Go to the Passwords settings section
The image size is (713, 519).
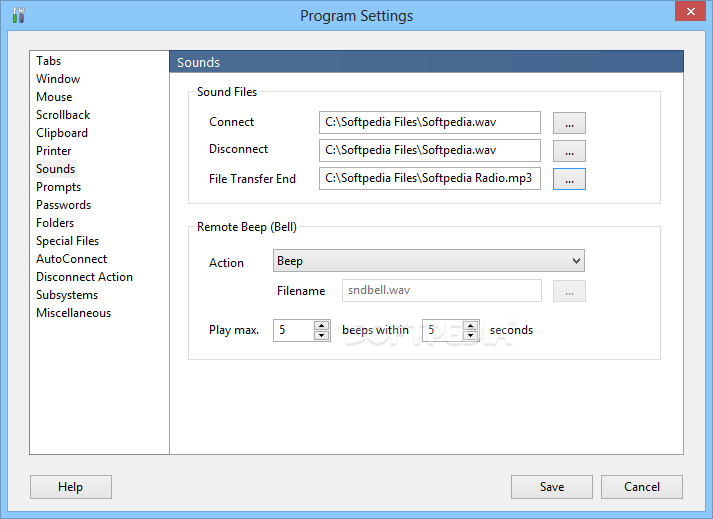(63, 205)
